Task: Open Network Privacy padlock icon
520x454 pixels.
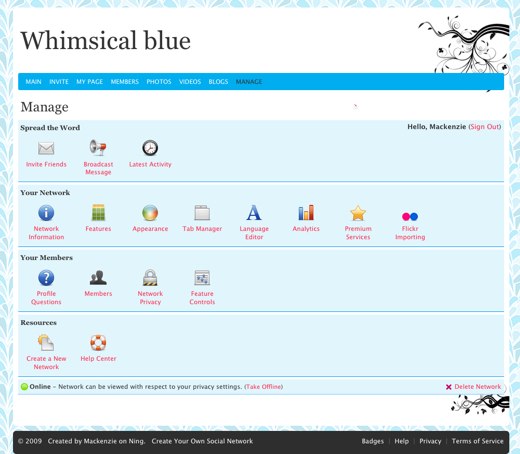Action: pyautogui.click(x=150, y=277)
